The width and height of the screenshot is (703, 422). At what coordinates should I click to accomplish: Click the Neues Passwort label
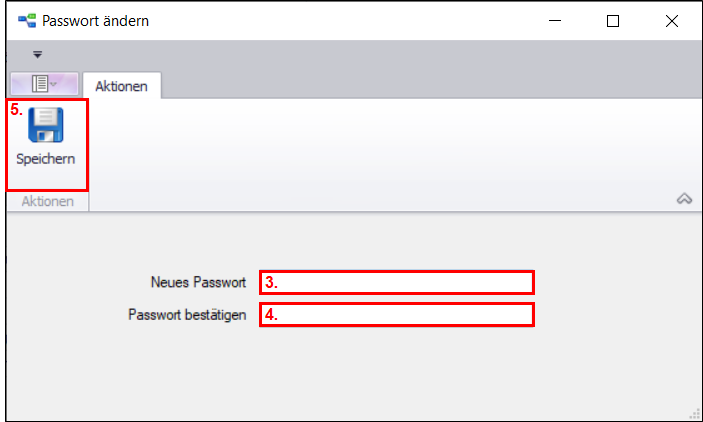(198, 283)
